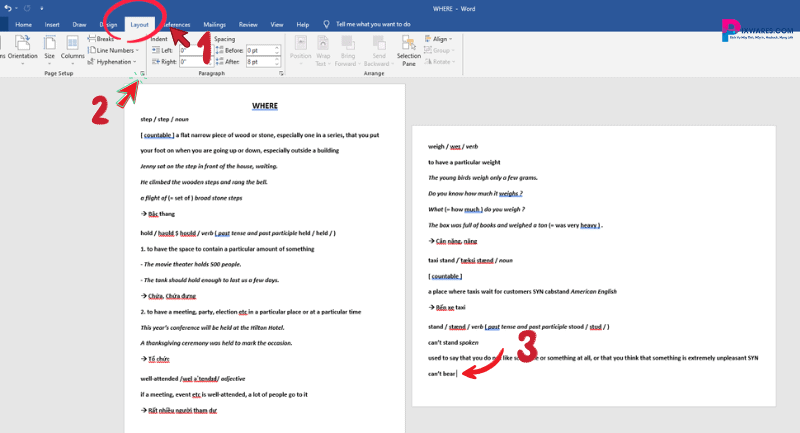800x433 pixels.
Task: Click the Size page icon
Action: pyautogui.click(x=49, y=48)
